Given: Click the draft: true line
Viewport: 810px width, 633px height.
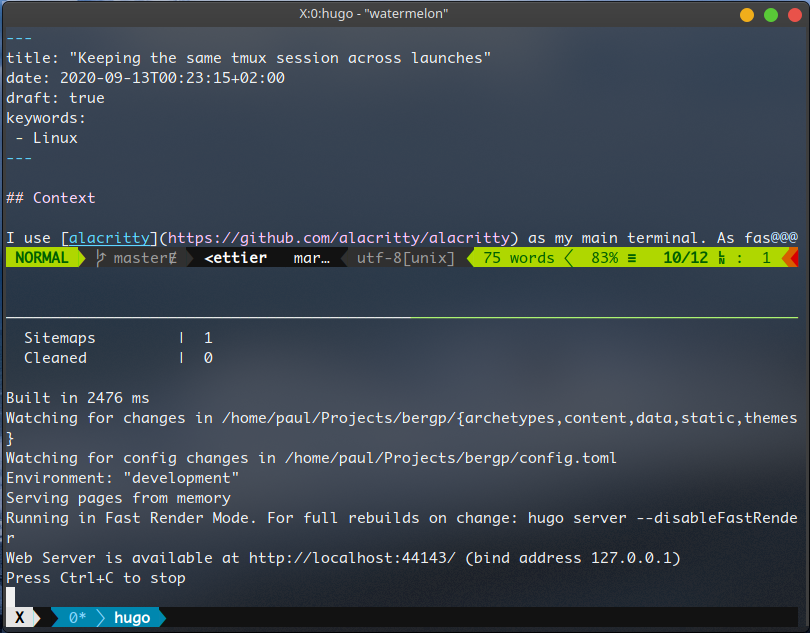Looking at the screenshot, I should [55, 98].
